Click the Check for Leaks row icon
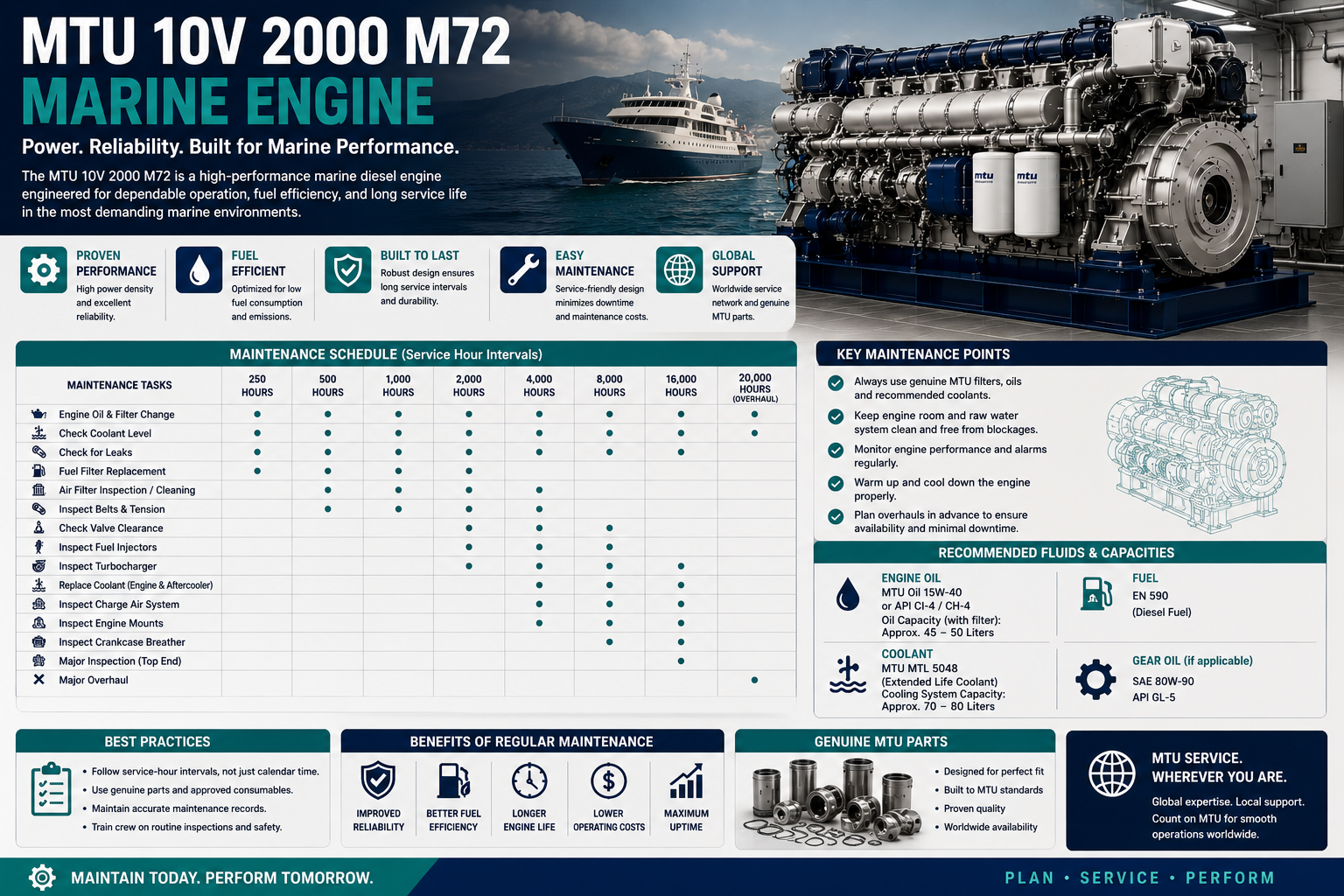Viewport: 1344px width, 896px height. (x=38, y=452)
